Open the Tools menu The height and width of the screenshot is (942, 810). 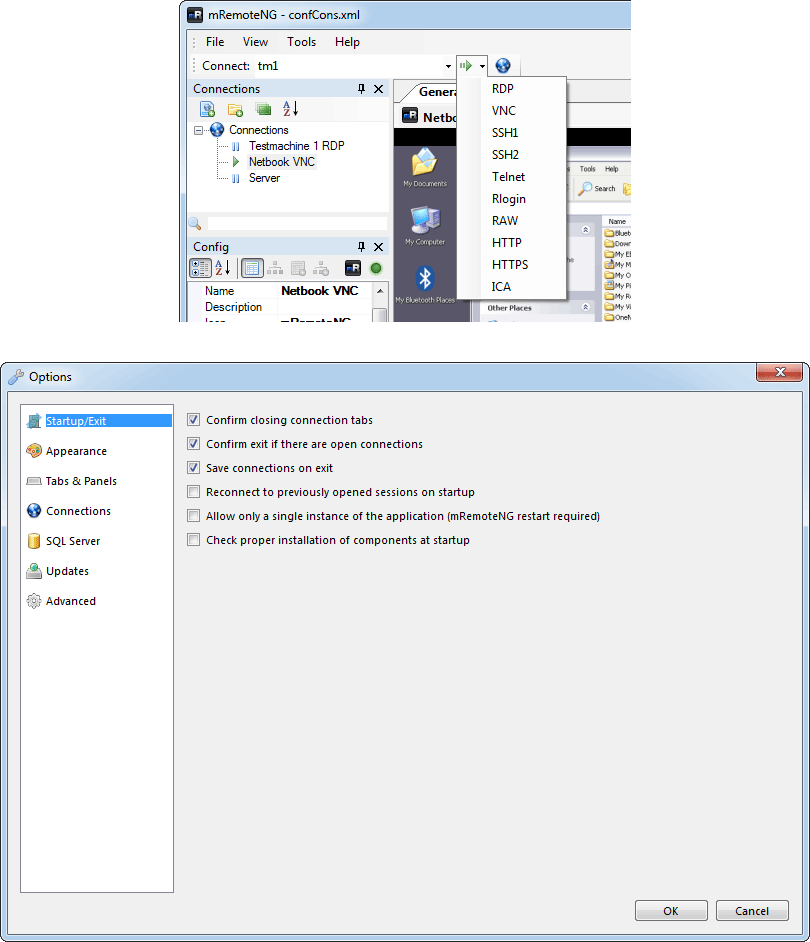tap(302, 42)
